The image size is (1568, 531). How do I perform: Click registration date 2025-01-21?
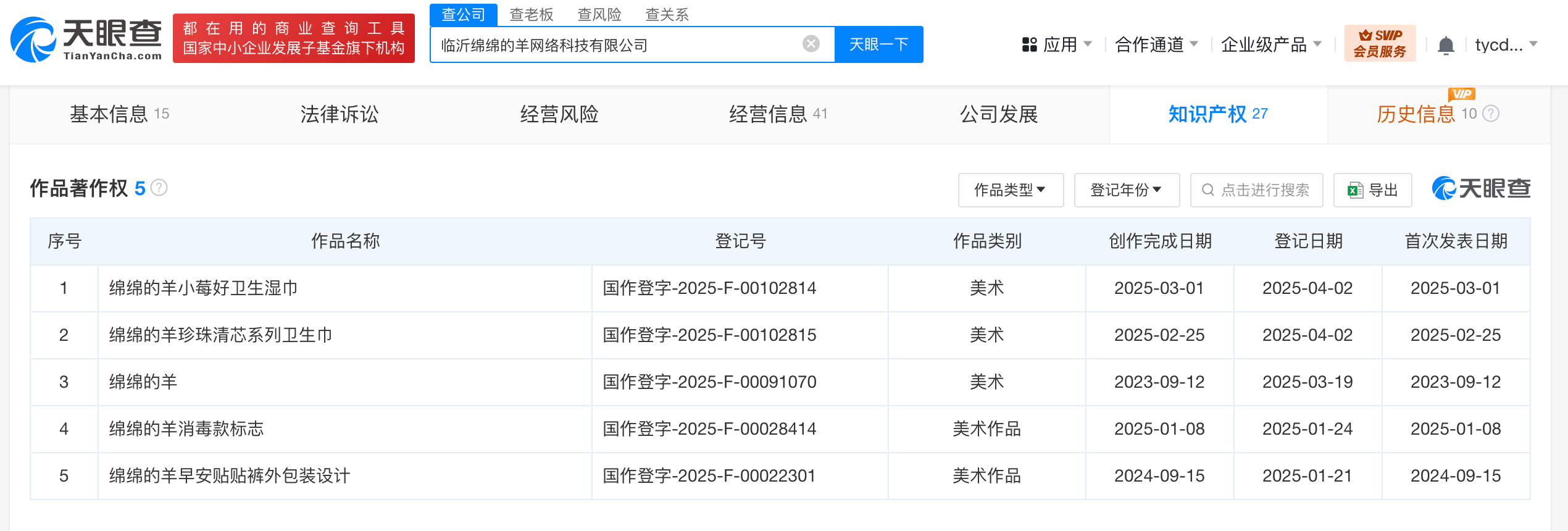1307,475
